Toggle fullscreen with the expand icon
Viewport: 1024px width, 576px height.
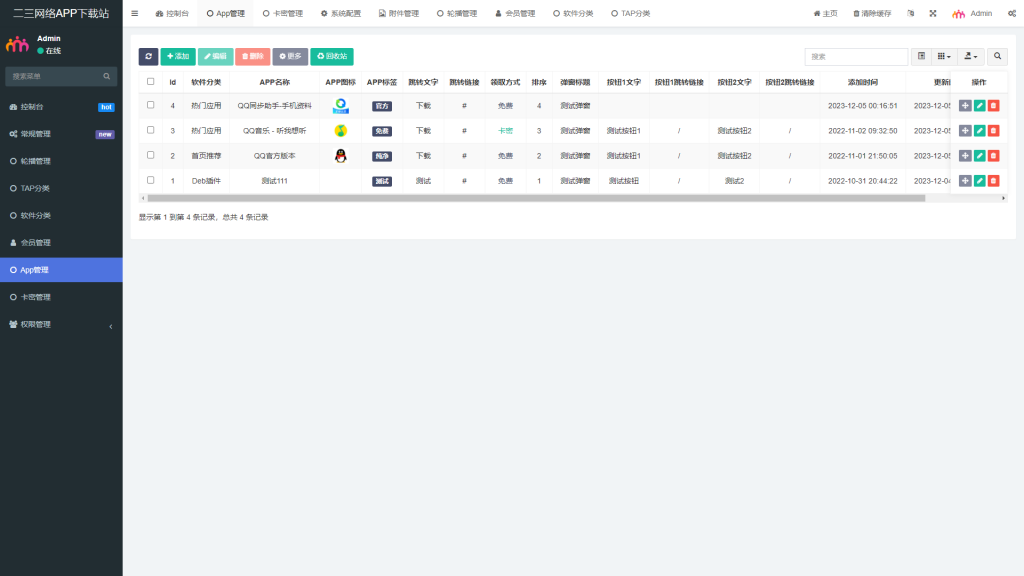(x=933, y=14)
